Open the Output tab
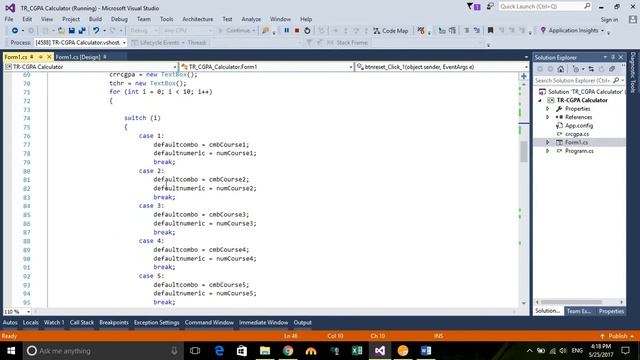 pyautogui.click(x=302, y=322)
